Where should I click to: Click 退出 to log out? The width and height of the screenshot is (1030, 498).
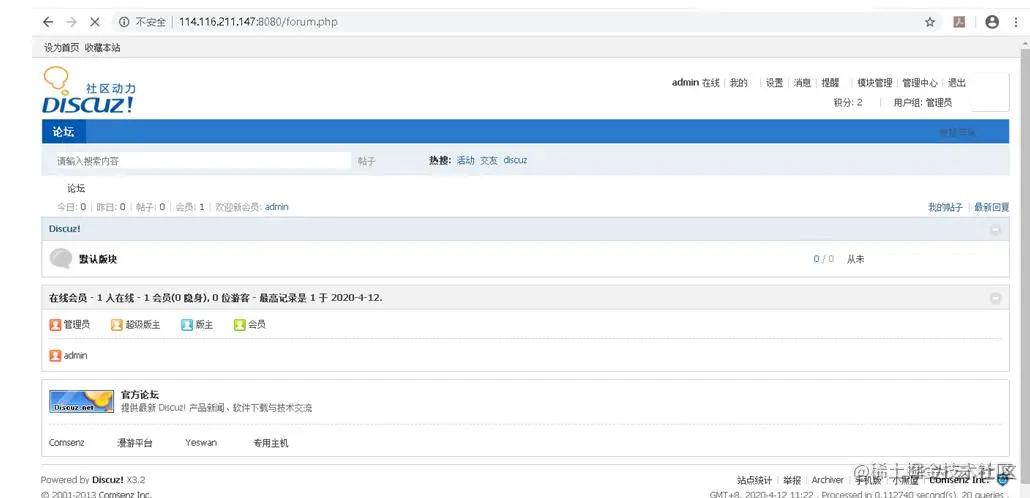[956, 83]
